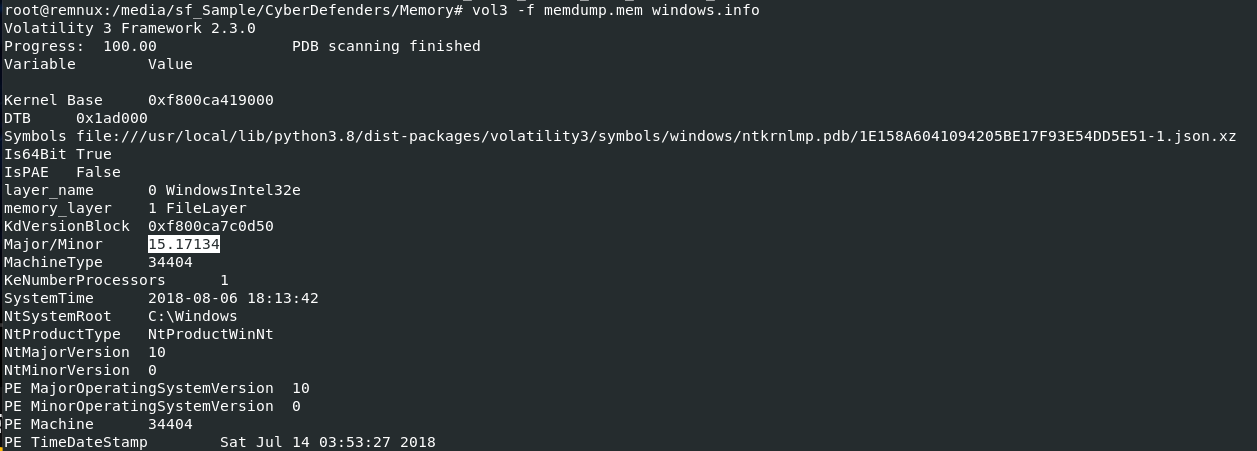Click the Kernel Base address 0xf800ca419000
1257x451 pixels.
coord(210,100)
